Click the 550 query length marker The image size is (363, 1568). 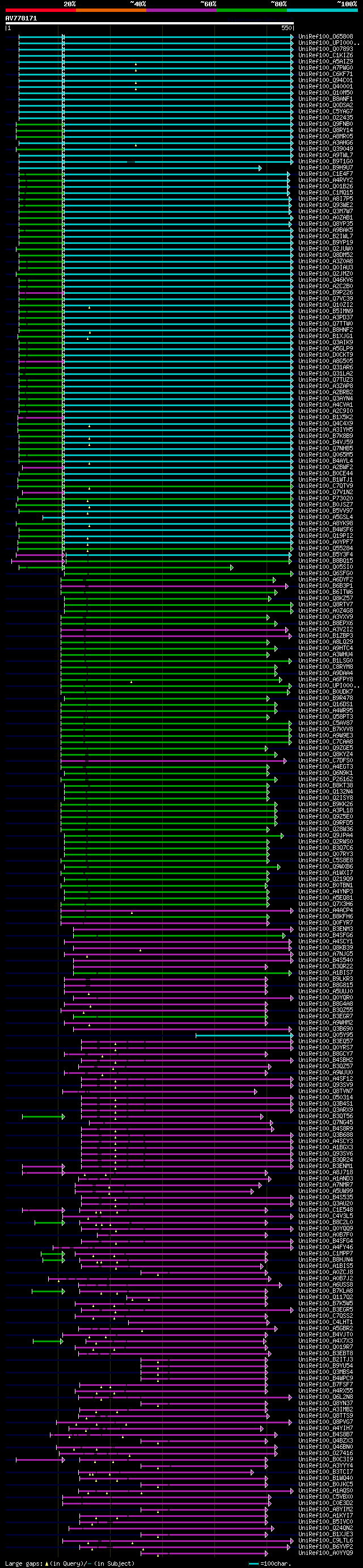click(x=286, y=28)
